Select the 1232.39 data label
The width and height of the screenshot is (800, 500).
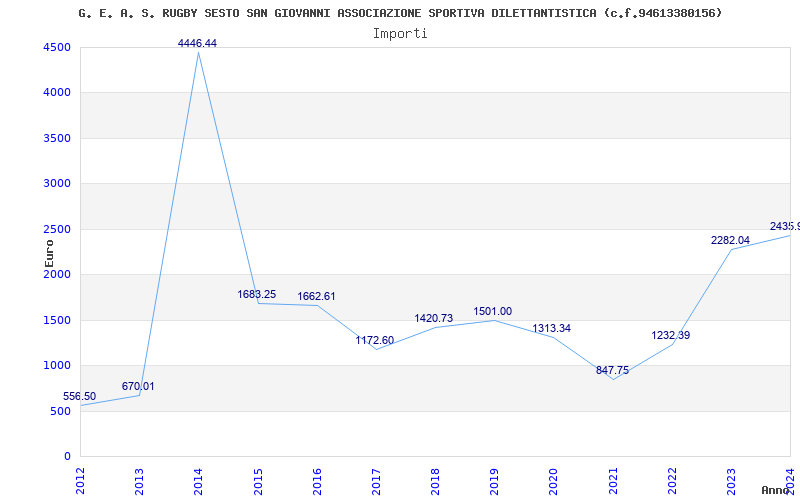point(670,335)
